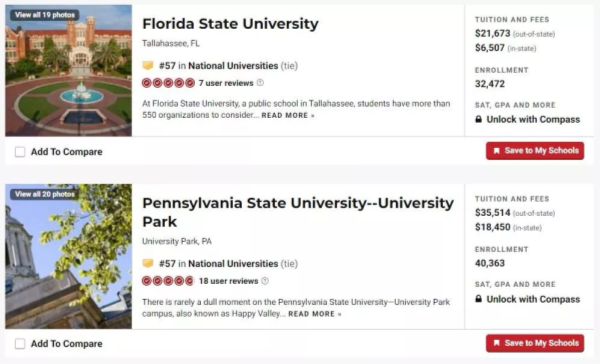
Task: Click the Florida State ranking badge icon
Action: coord(148,65)
